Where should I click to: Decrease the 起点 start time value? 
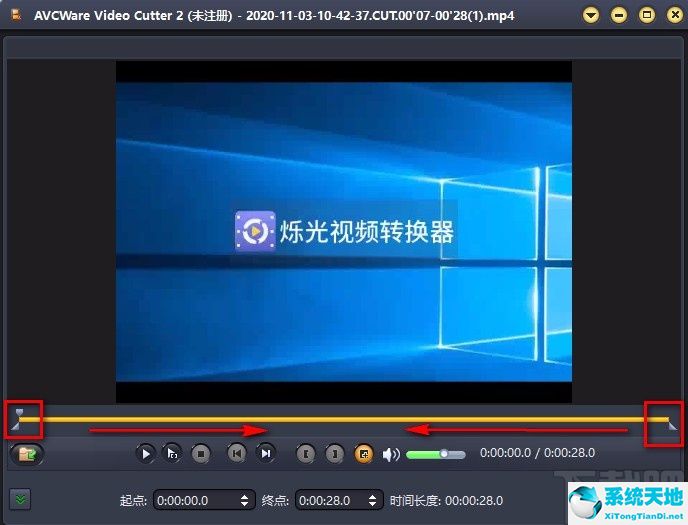(245, 504)
